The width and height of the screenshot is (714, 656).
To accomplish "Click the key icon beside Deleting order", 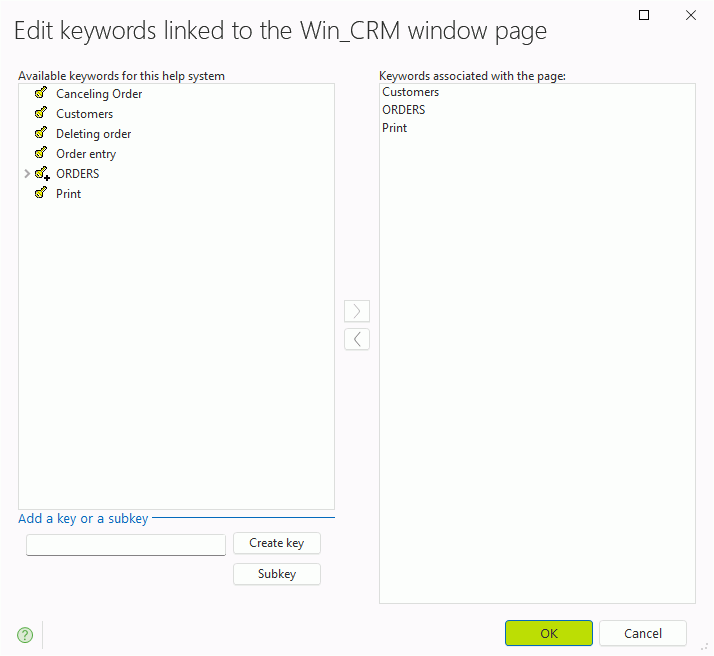I will tap(41, 134).
